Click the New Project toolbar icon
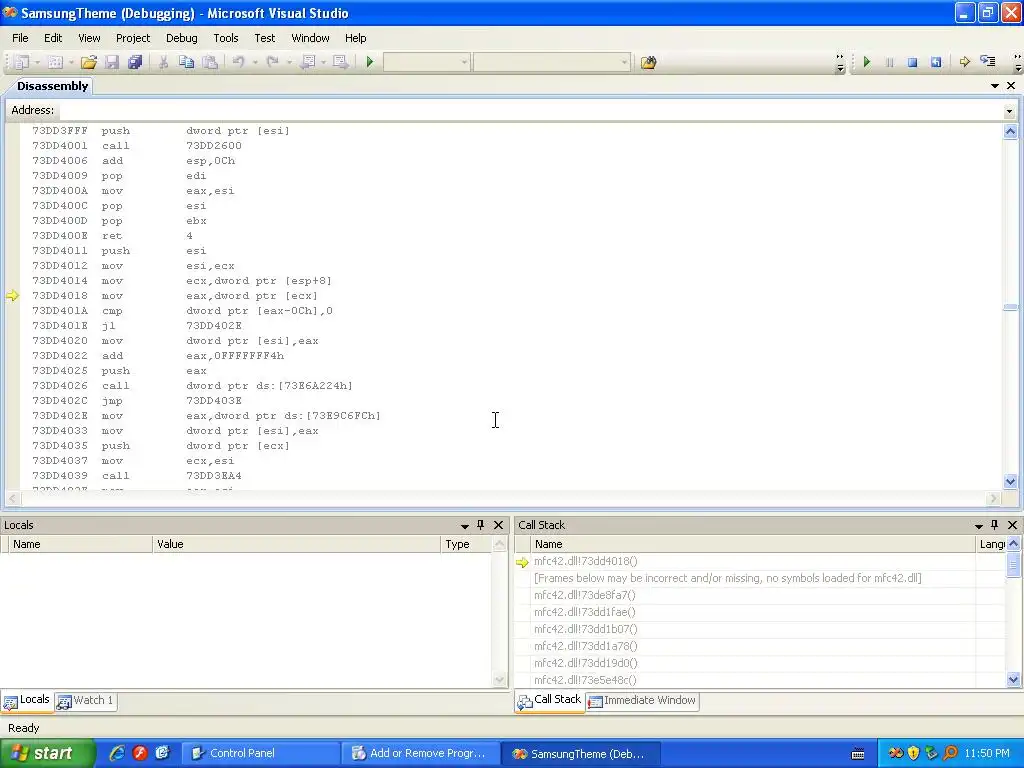1024x768 pixels. tap(22, 62)
